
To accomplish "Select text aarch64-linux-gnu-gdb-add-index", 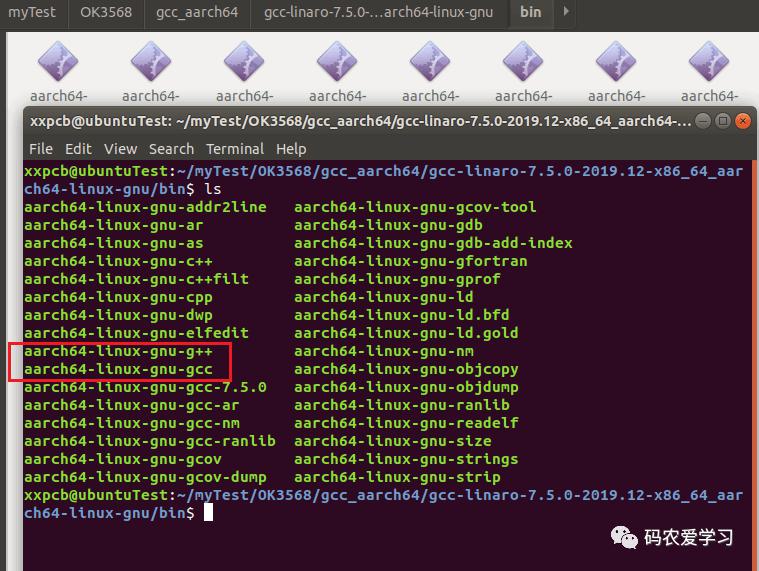I will tap(433, 243).
